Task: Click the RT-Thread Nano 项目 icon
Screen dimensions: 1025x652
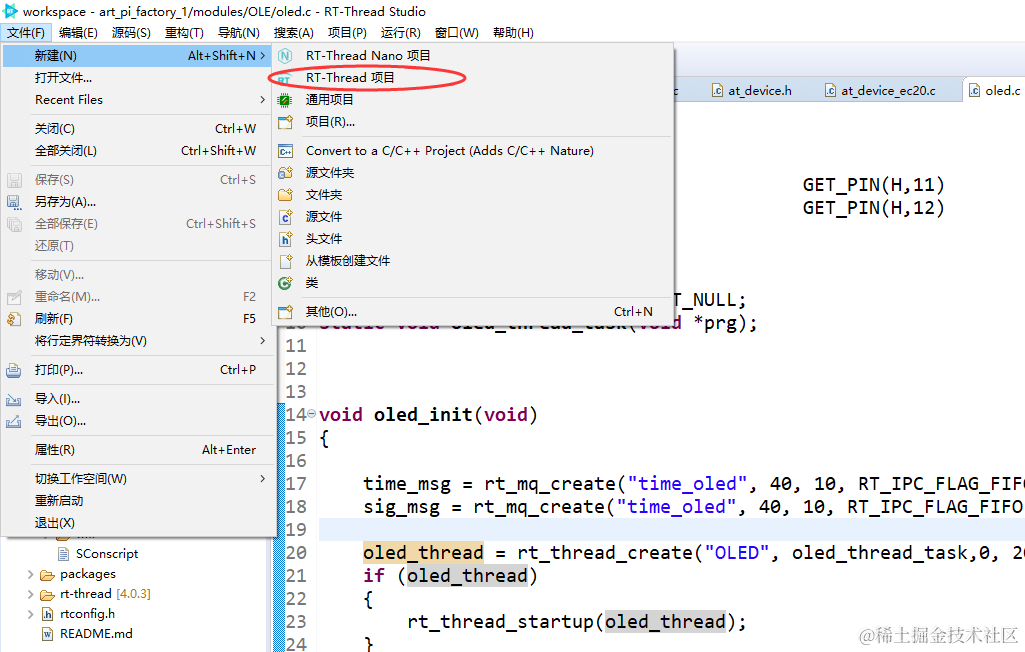Action: pyautogui.click(x=285, y=56)
